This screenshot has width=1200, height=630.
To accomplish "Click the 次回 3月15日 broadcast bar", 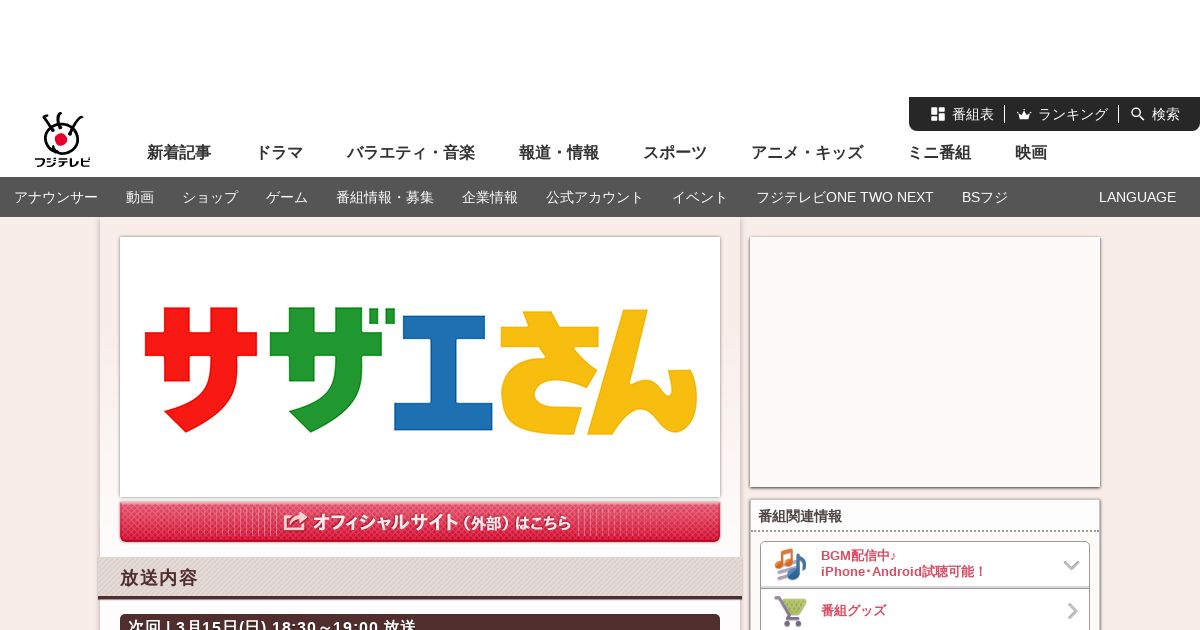I will pyautogui.click(x=420, y=622).
